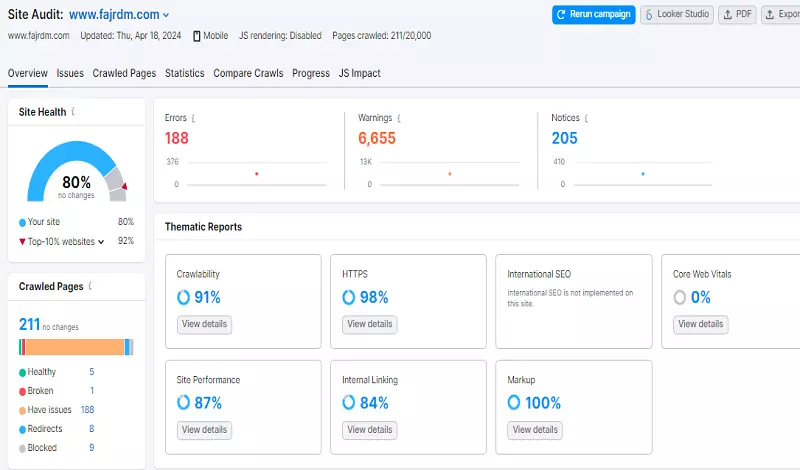Viewport: 800px width, 470px height.
Task: Click the green Healthy legend dot
Action: [x=22, y=373]
